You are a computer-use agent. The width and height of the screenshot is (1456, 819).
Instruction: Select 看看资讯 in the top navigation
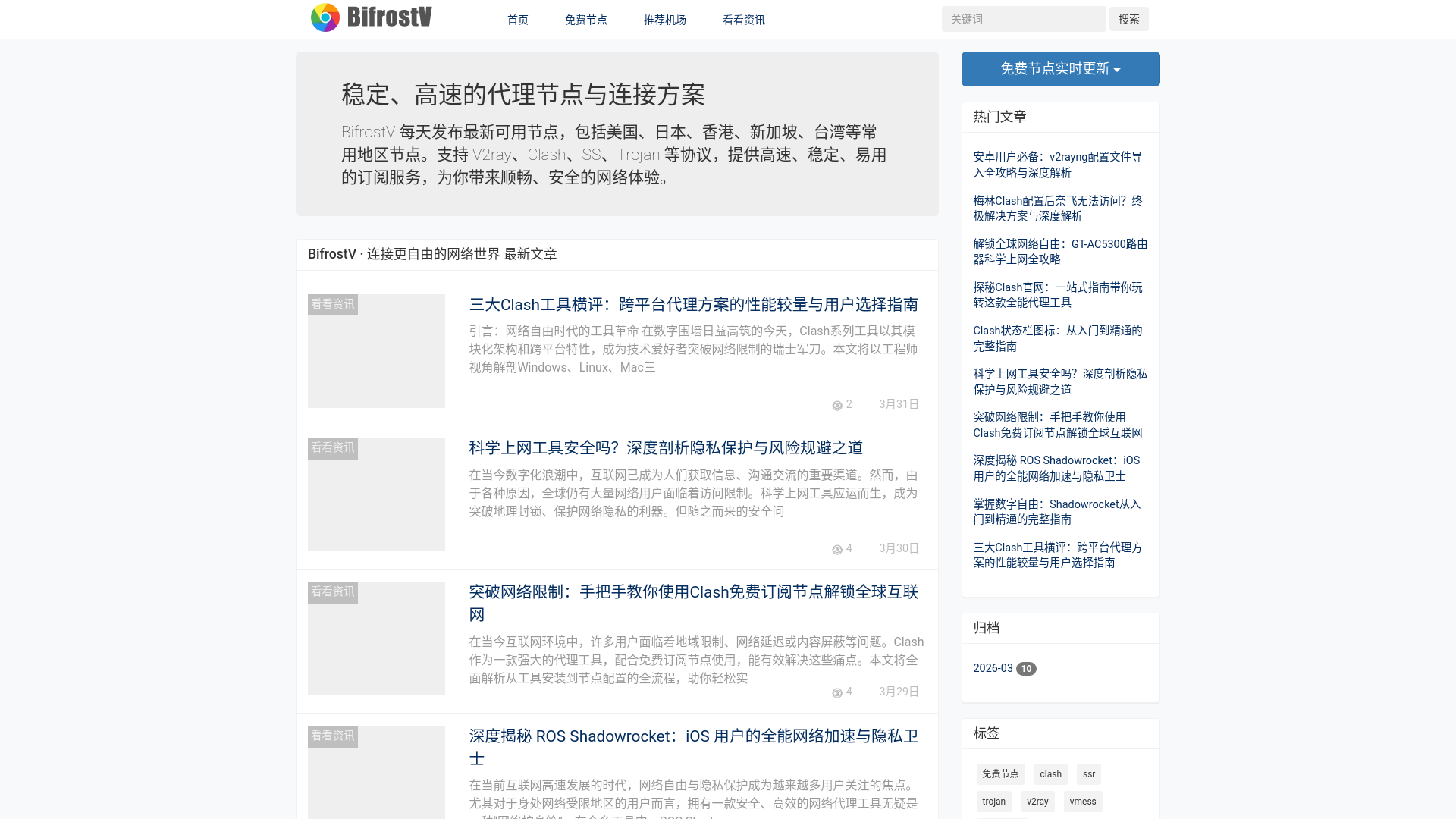pyautogui.click(x=743, y=20)
